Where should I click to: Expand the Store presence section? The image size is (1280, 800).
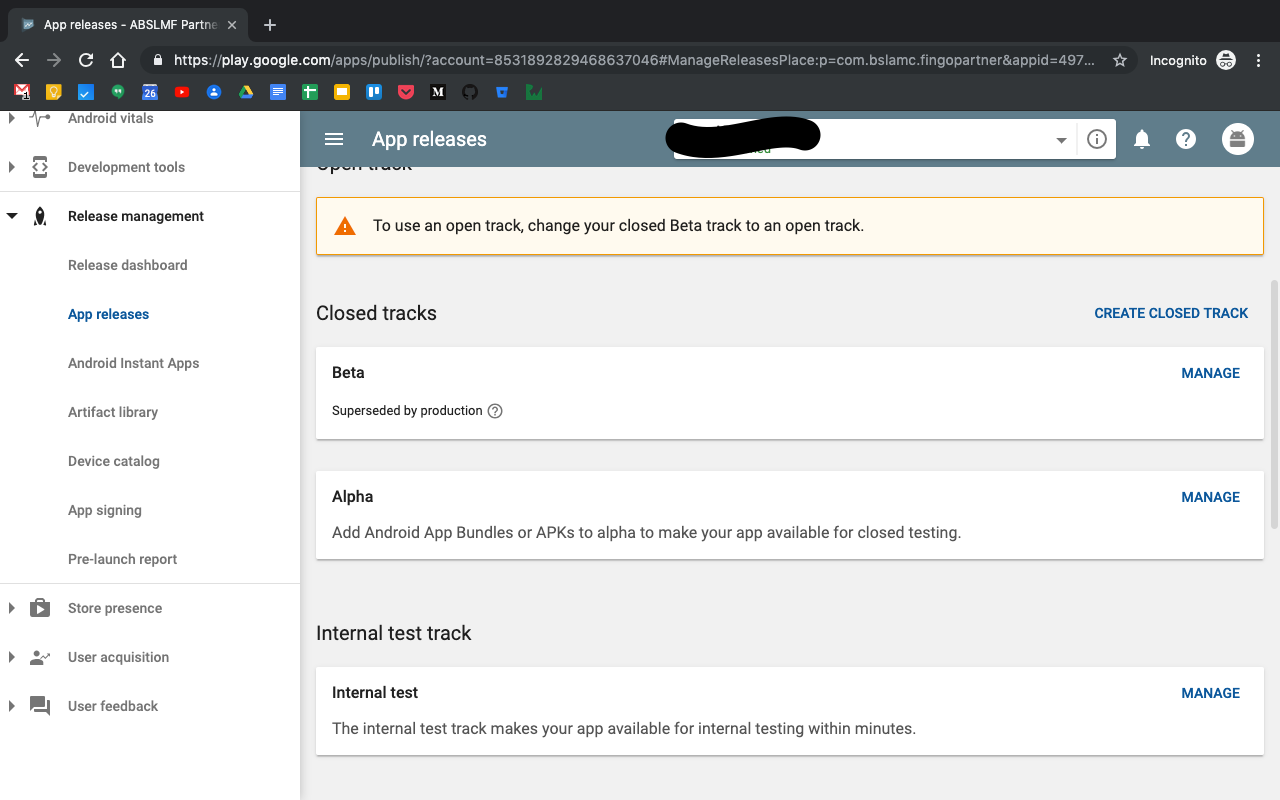[11, 608]
